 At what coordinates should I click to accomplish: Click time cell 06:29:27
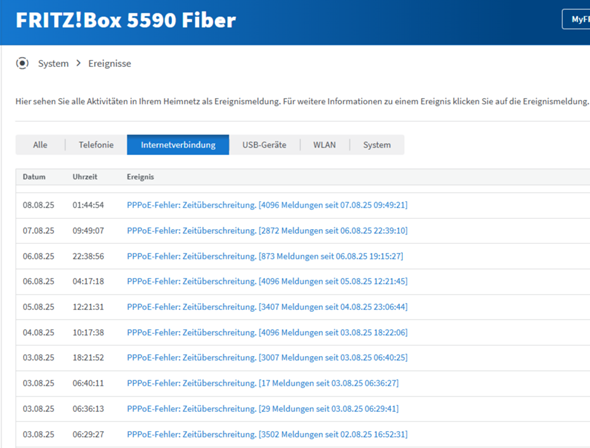88,434
